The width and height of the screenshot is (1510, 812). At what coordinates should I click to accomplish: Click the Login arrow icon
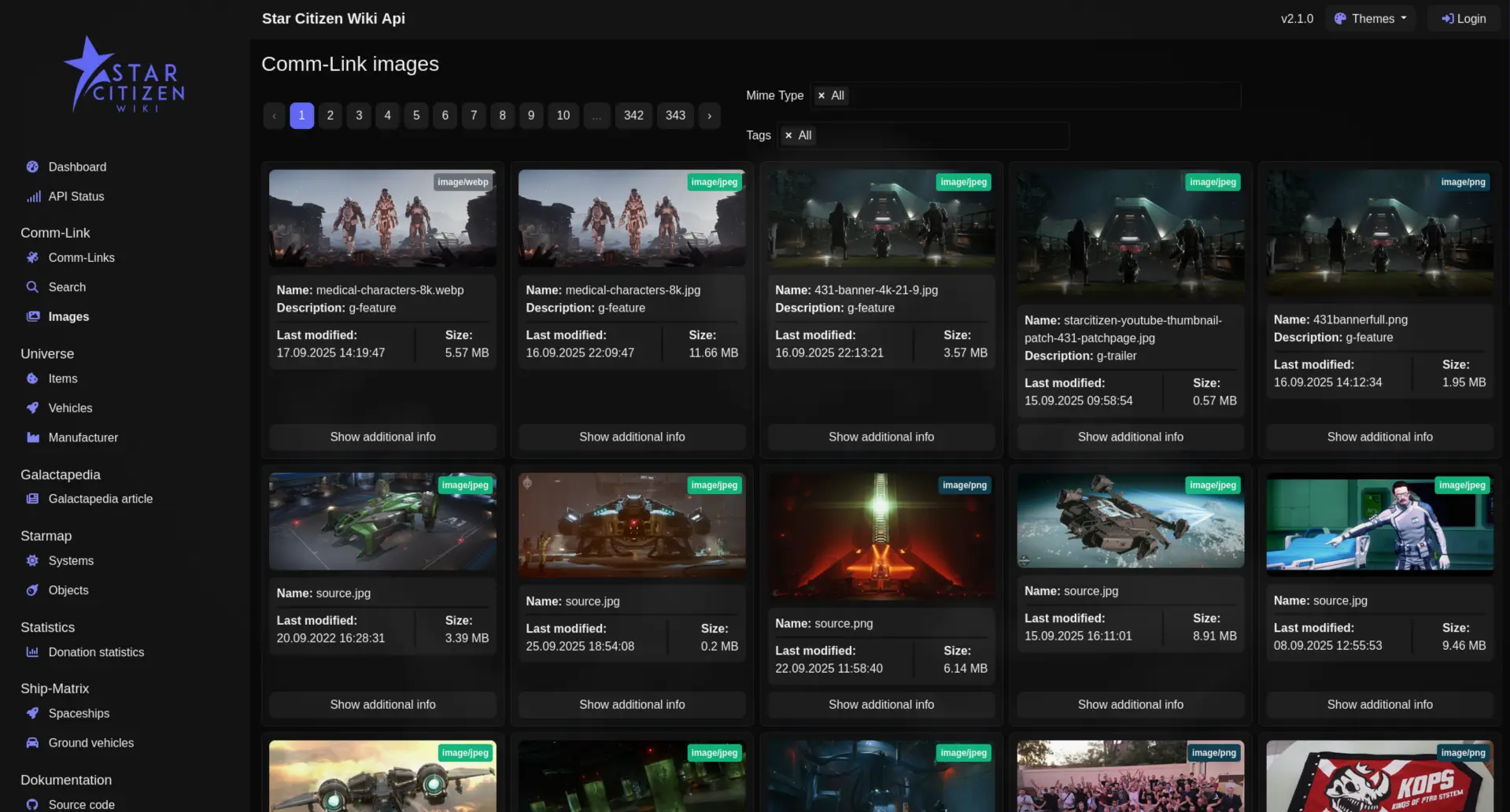1447,19
